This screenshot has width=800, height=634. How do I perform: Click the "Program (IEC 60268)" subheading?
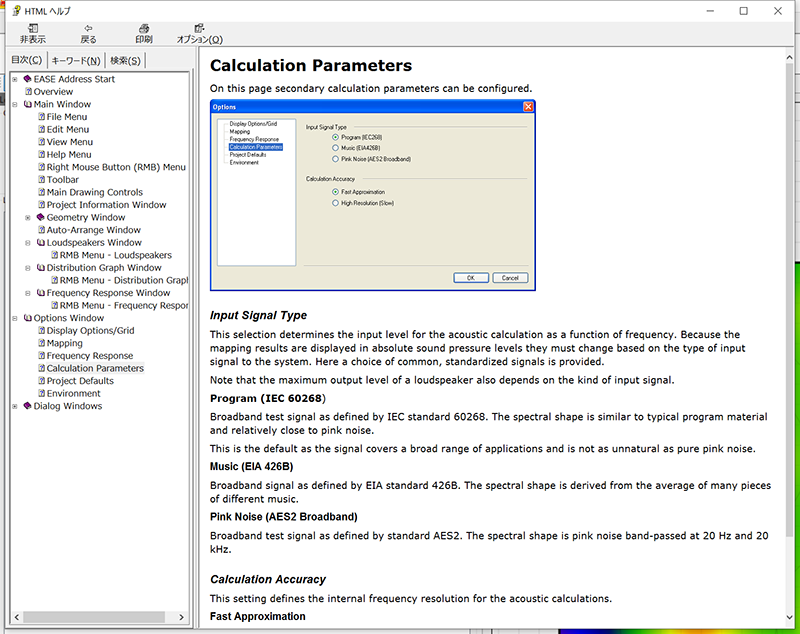pos(268,398)
